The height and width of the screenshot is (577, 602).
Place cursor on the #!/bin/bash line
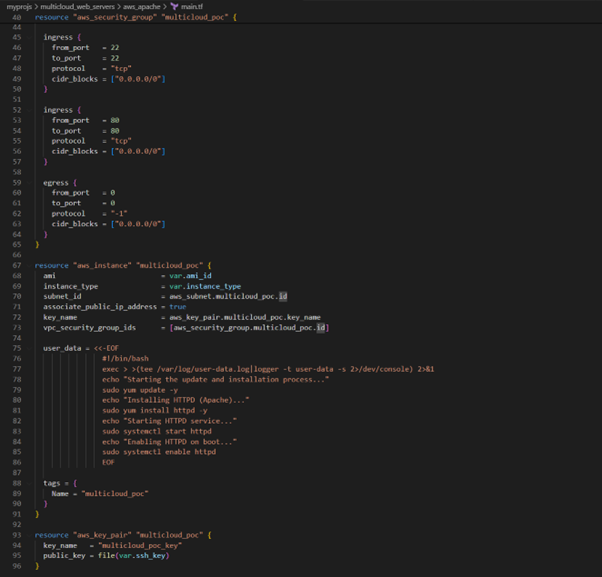pos(125,358)
